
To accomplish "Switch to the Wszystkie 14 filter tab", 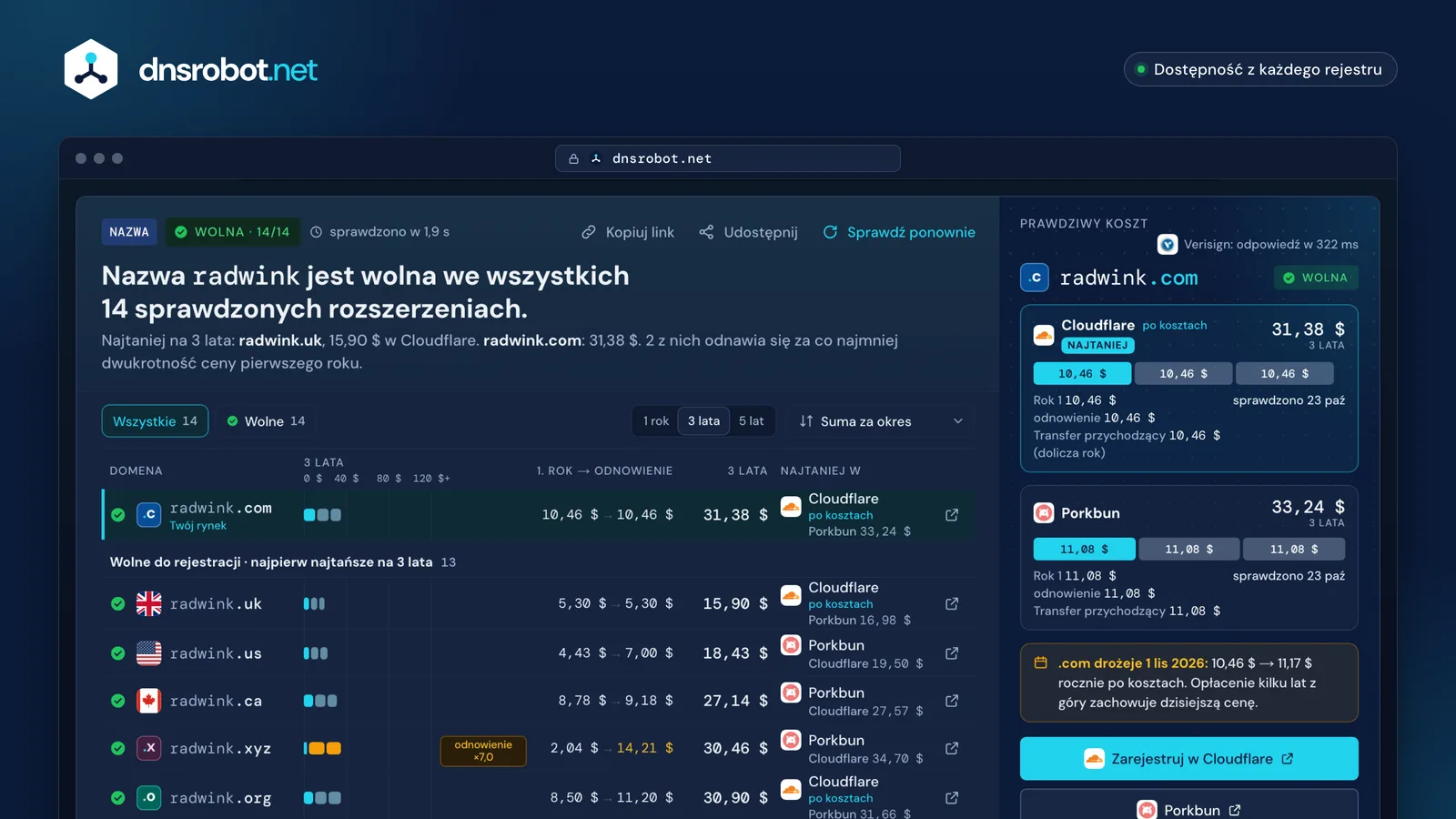I will pyautogui.click(x=155, y=421).
